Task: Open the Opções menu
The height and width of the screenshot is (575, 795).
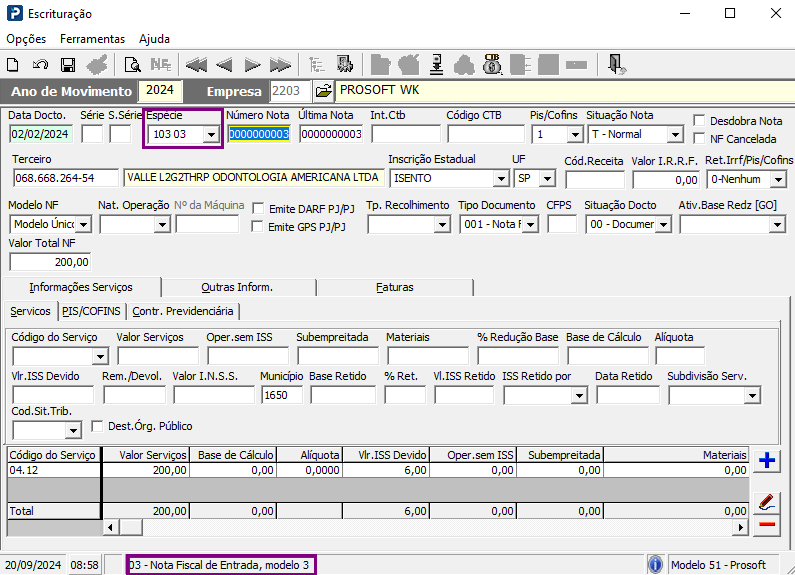Action: pyautogui.click(x=26, y=39)
